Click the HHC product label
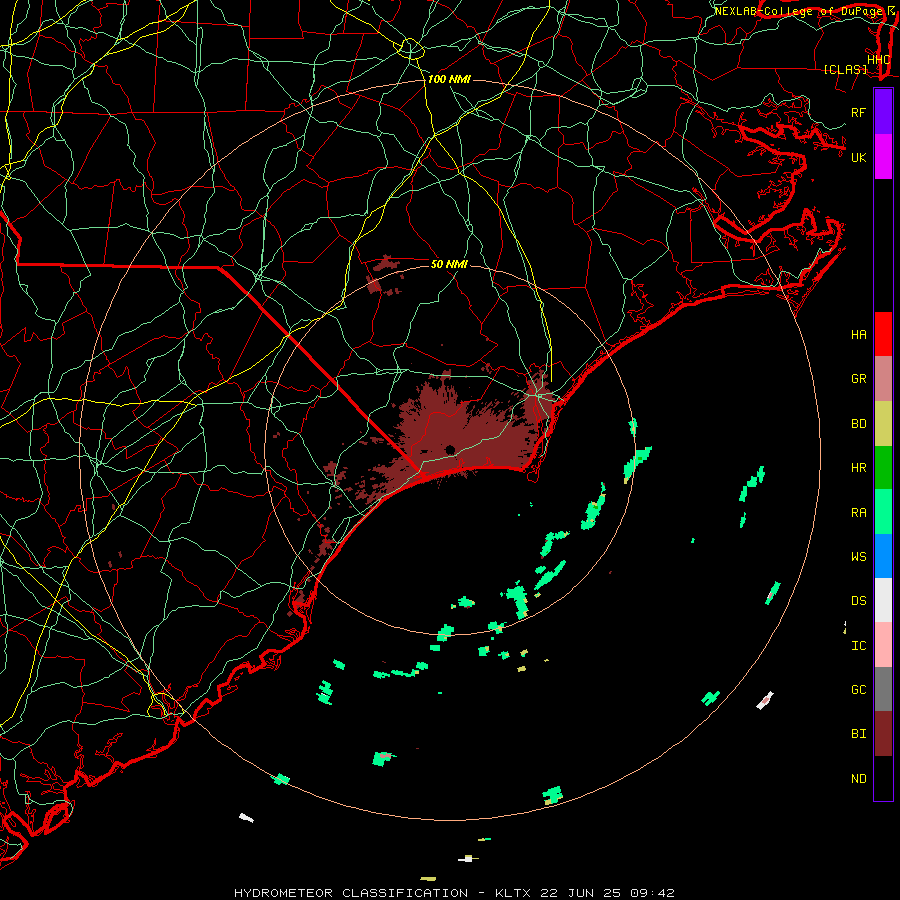The image size is (900, 900). (878, 60)
